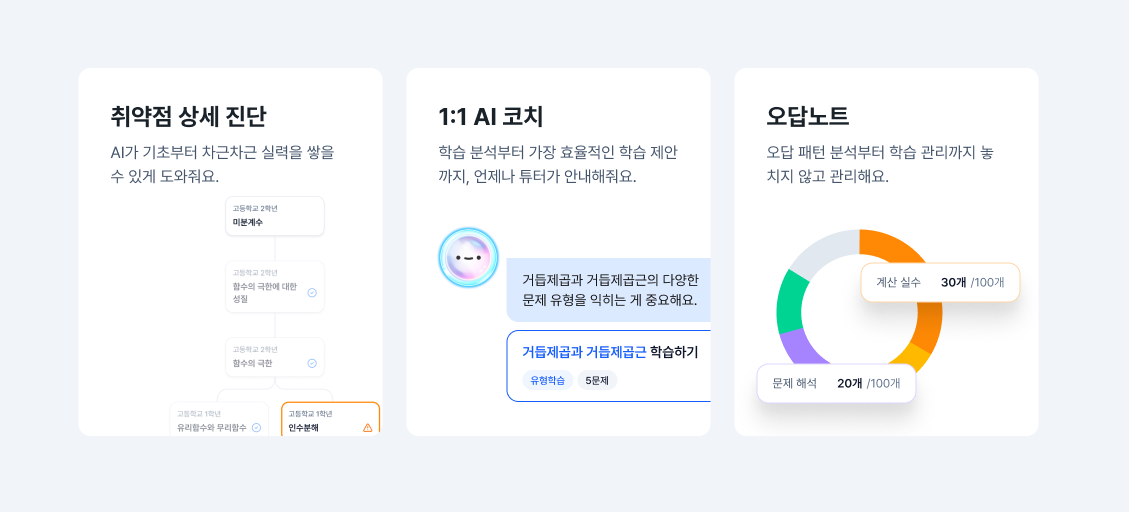1129x512 pixels.
Task: Click the 문제 해석 20개 tooltip
Action: tap(836, 383)
